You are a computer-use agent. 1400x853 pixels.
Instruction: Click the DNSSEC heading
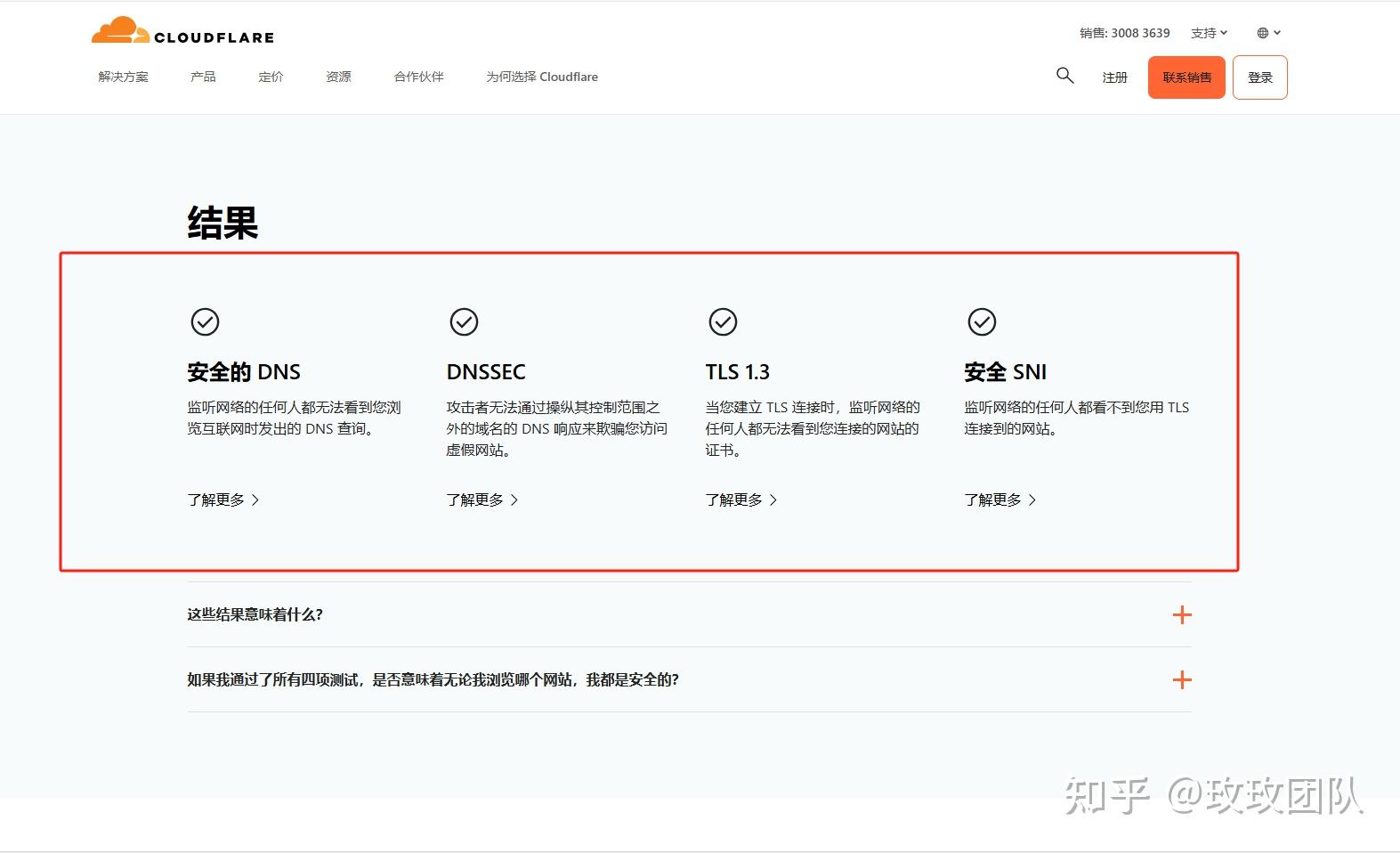[486, 371]
